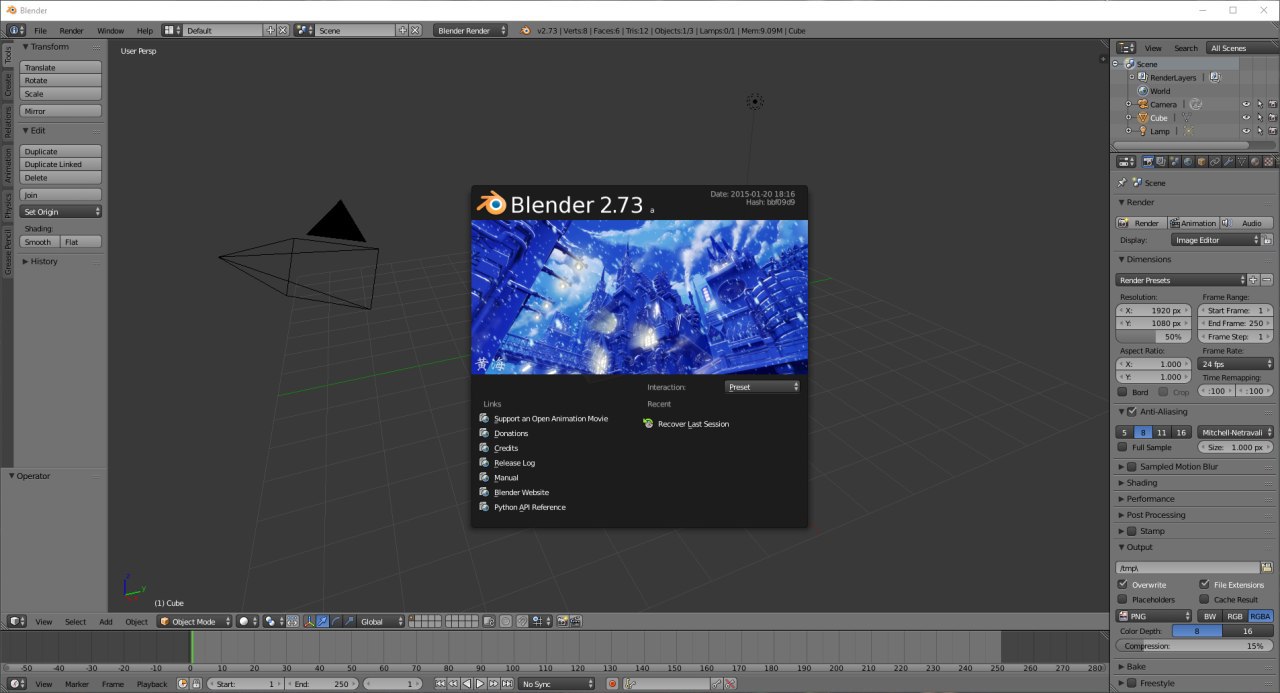This screenshot has width=1280, height=693.
Task: Open the Constraints properties chain tab icon
Action: 1215,161
